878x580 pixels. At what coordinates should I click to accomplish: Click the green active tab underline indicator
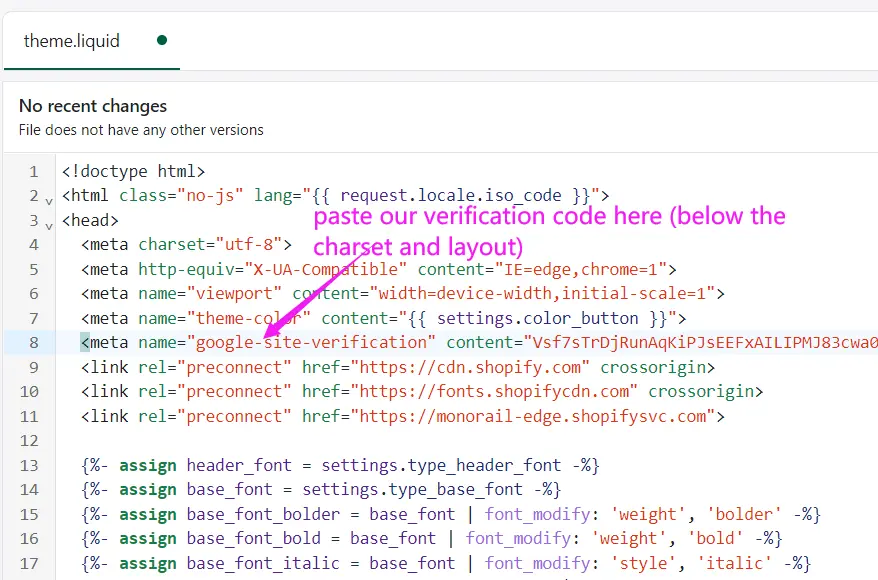pyautogui.click(x=92, y=70)
